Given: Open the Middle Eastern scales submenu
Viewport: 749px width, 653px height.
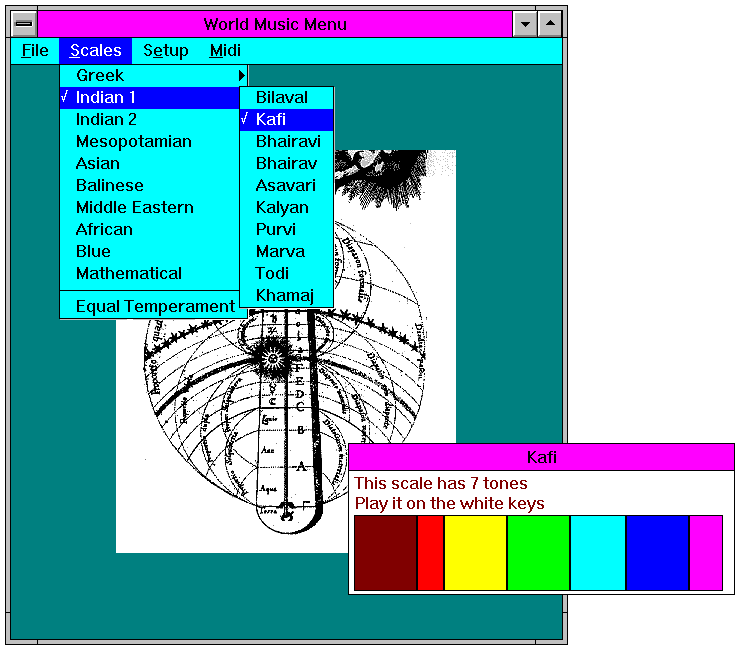Looking at the screenshot, I should (x=150, y=207).
